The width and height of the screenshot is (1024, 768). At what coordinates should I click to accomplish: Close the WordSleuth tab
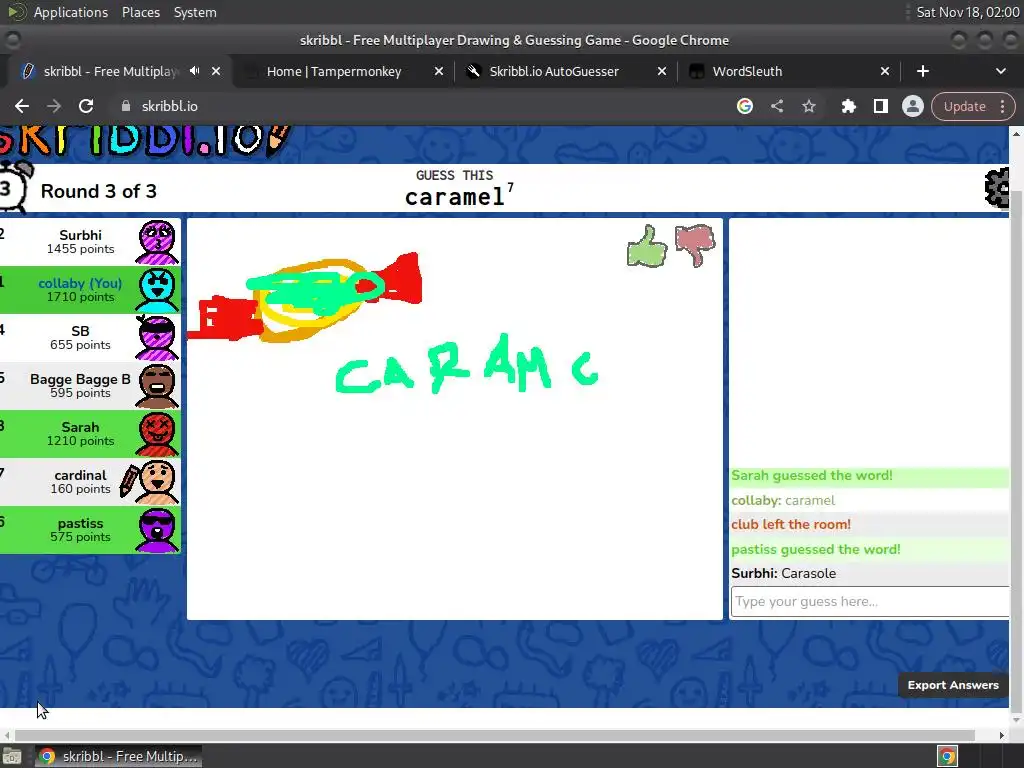(884, 71)
